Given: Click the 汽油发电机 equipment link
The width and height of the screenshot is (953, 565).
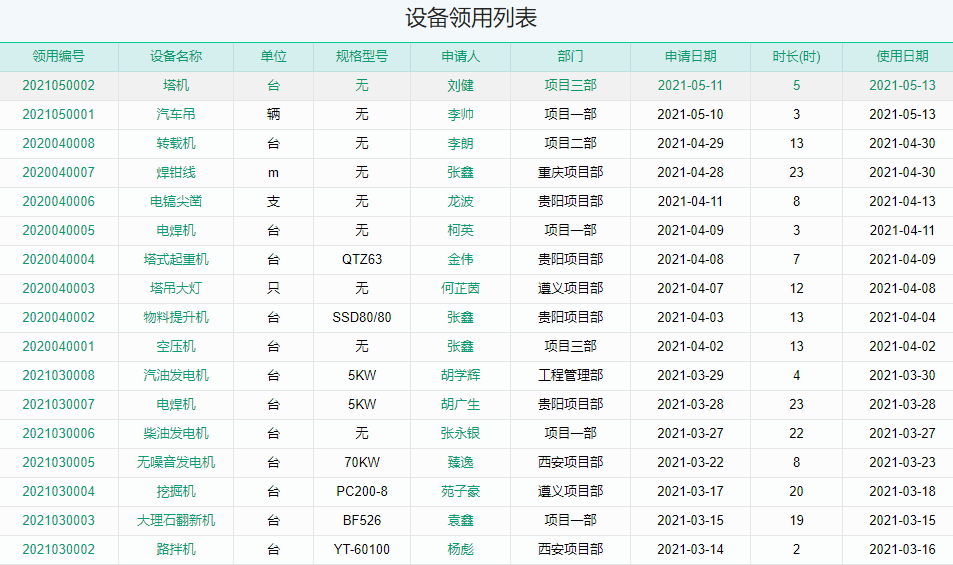Looking at the screenshot, I should (x=176, y=376).
